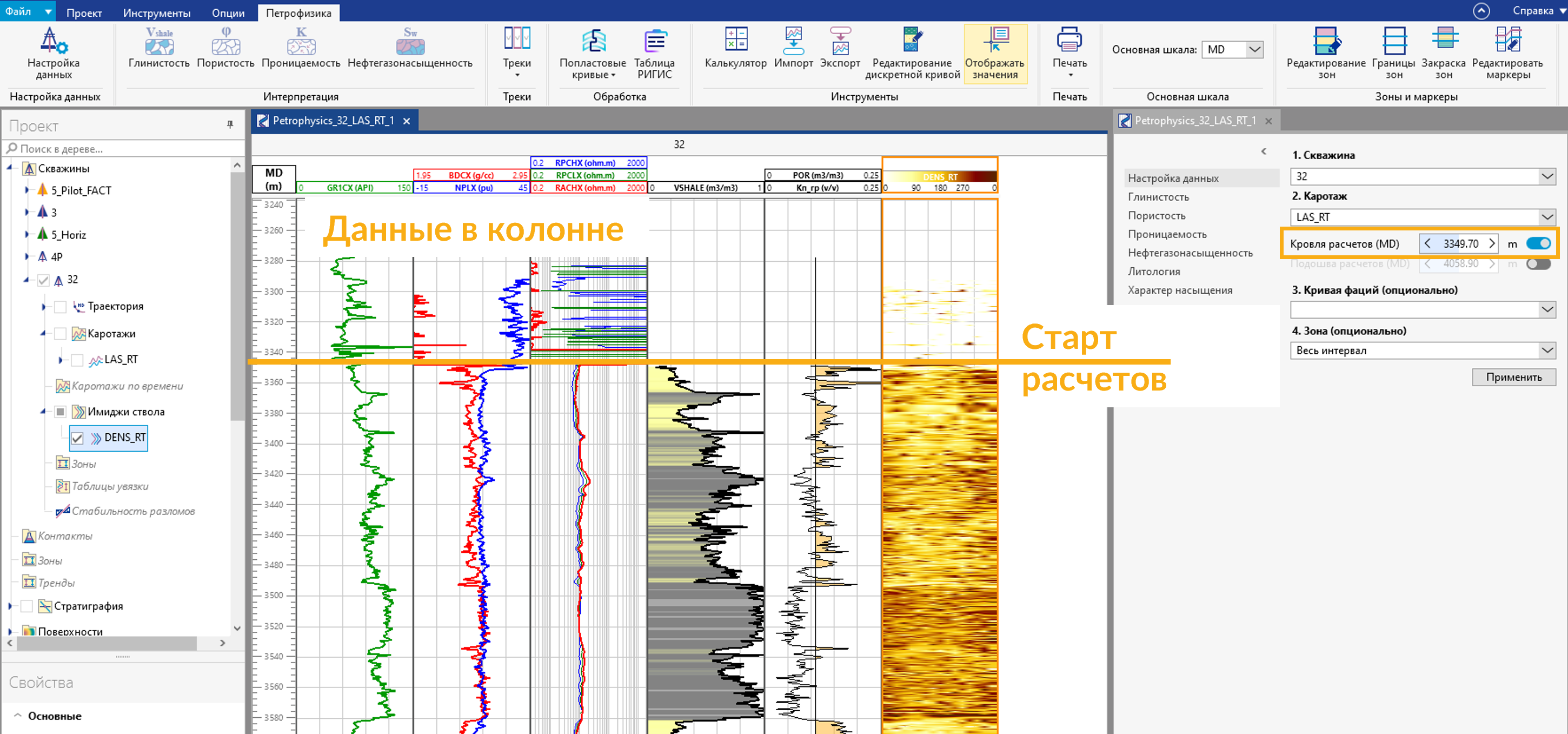This screenshot has width=1568, height=734.
Task: Edit the Кровля расчетов 3349.70 value field
Action: pos(1460,243)
